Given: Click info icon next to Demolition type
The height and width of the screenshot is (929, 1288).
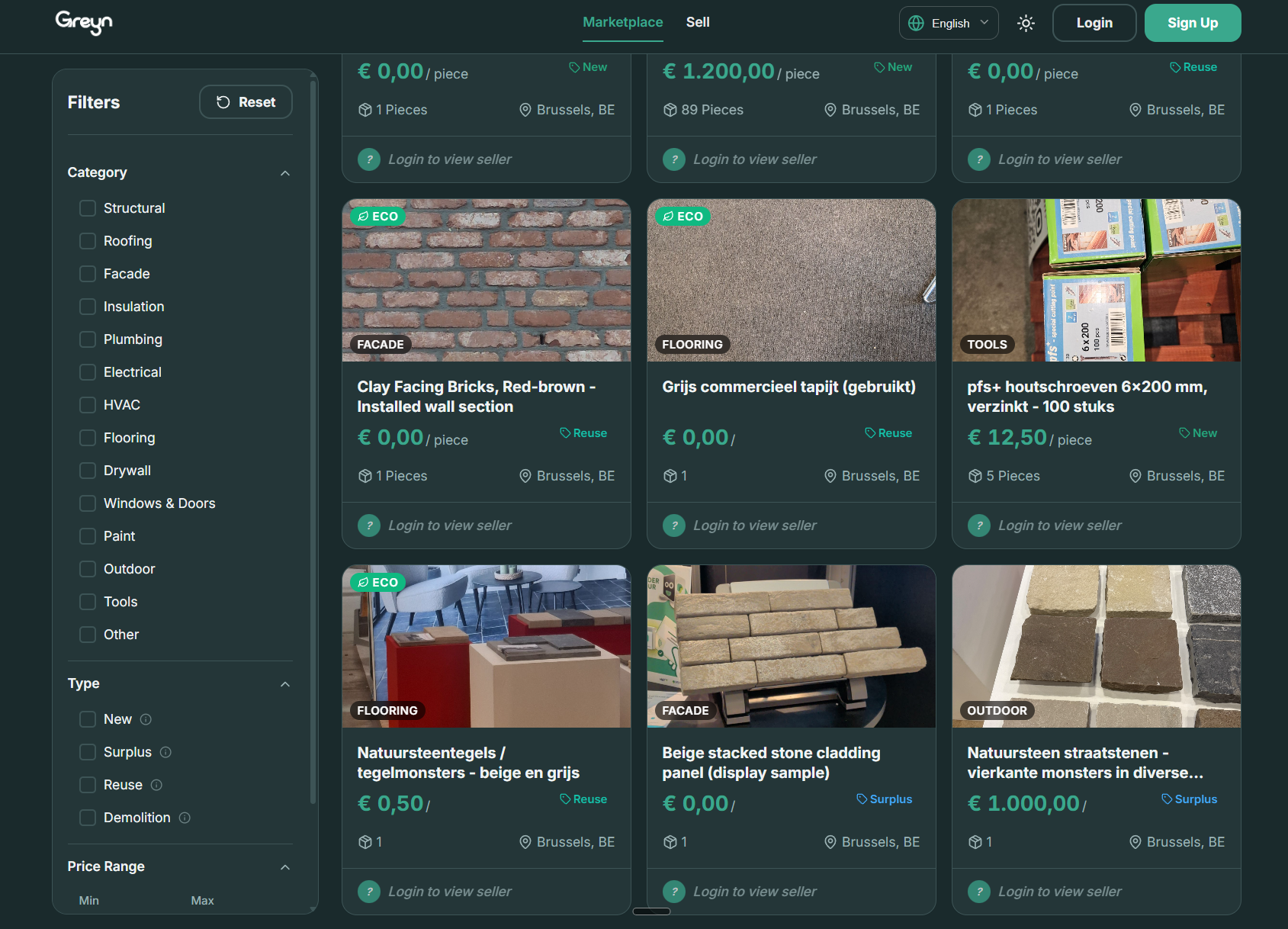Looking at the screenshot, I should [185, 818].
